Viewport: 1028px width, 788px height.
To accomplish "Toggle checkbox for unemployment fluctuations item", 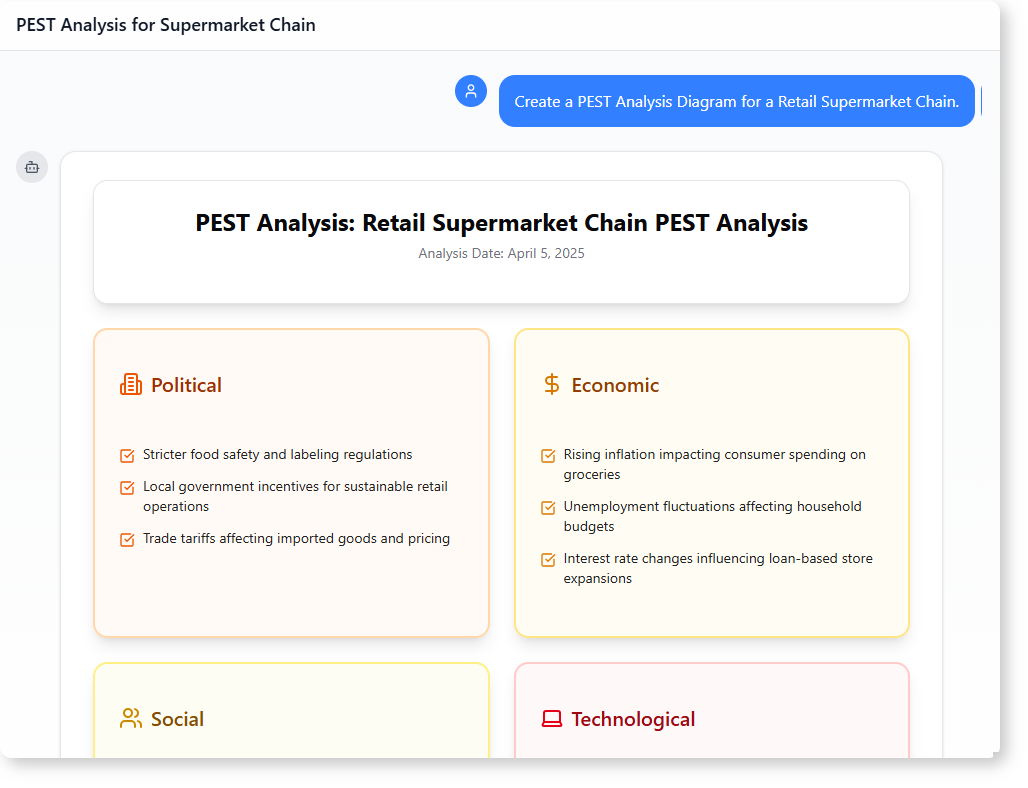I will click(548, 508).
